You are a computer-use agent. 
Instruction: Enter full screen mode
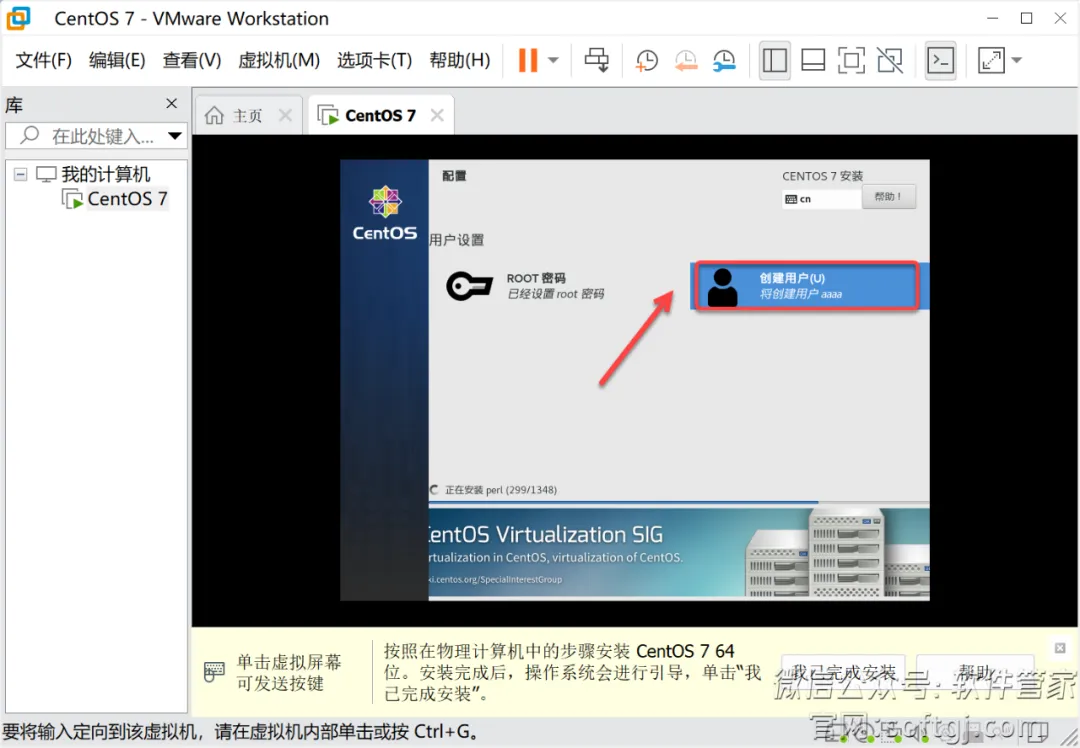[851, 61]
